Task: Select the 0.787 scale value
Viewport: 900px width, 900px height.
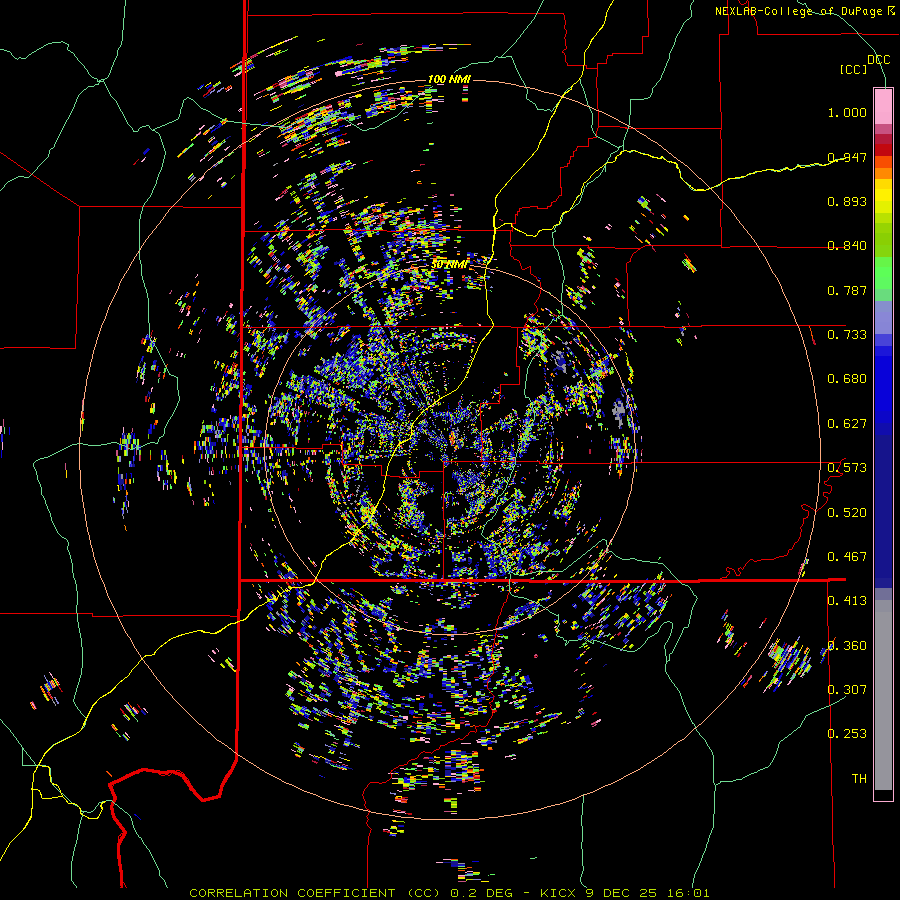Action: [847, 290]
